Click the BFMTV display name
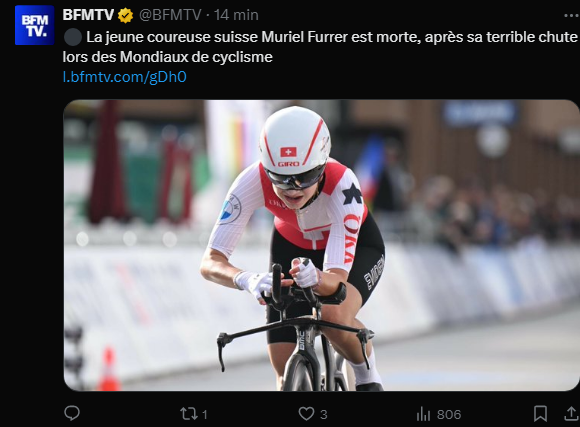580x427 pixels. 88,15
